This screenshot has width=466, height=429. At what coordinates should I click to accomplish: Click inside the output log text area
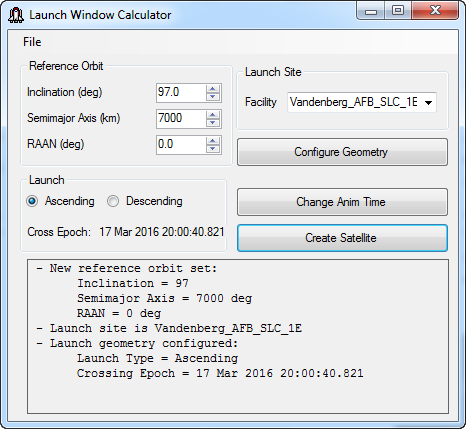(238, 336)
